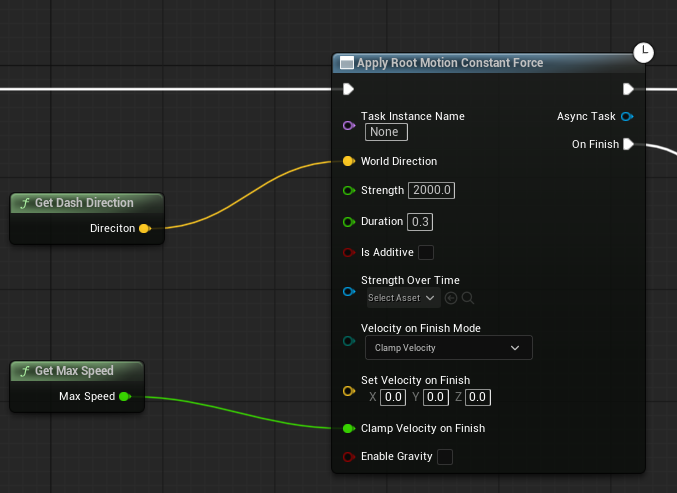Click the Set Velocity Y value field
677x493 pixels.
(x=436, y=397)
